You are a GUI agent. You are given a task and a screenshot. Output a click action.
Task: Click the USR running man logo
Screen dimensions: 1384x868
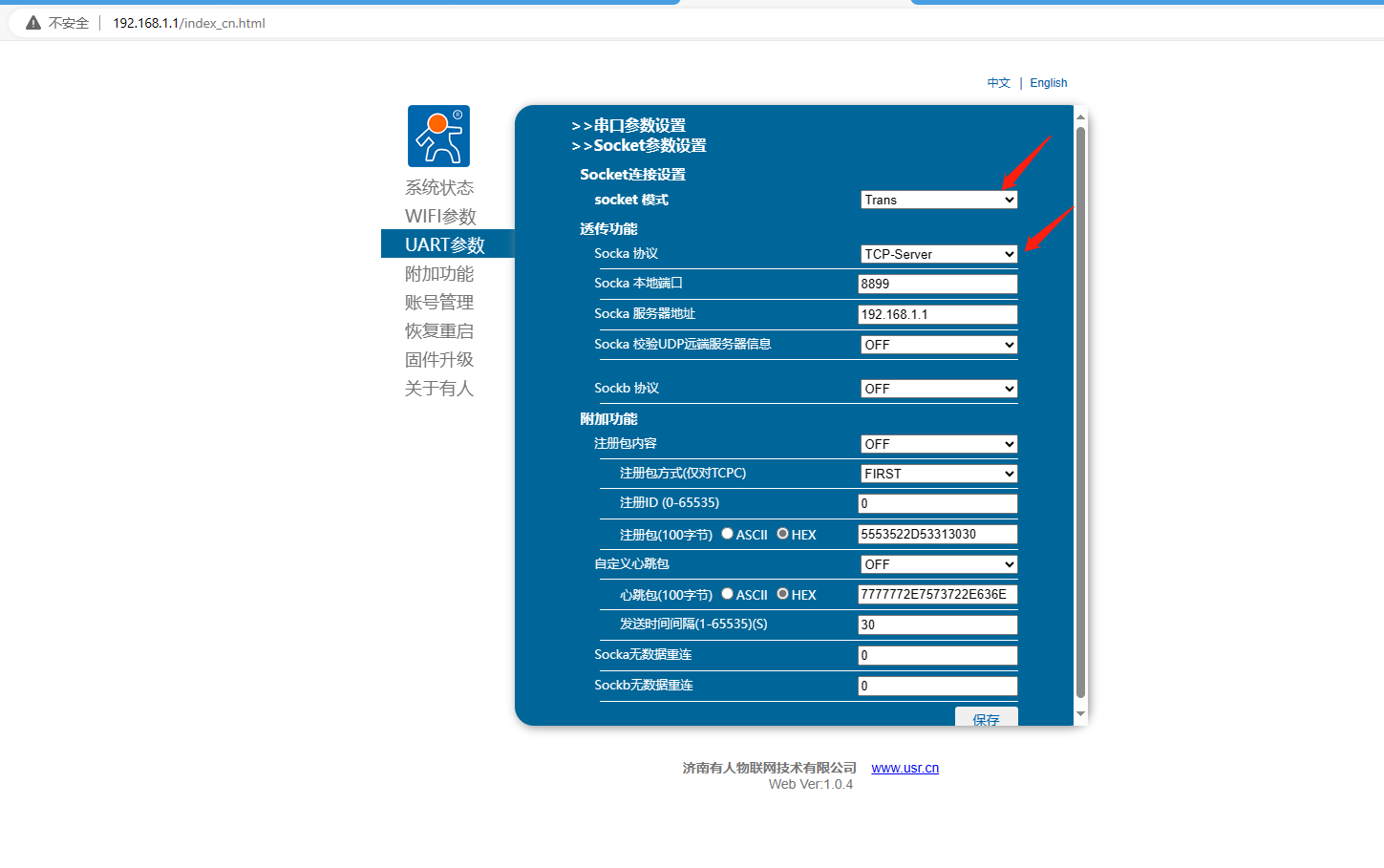click(x=438, y=137)
